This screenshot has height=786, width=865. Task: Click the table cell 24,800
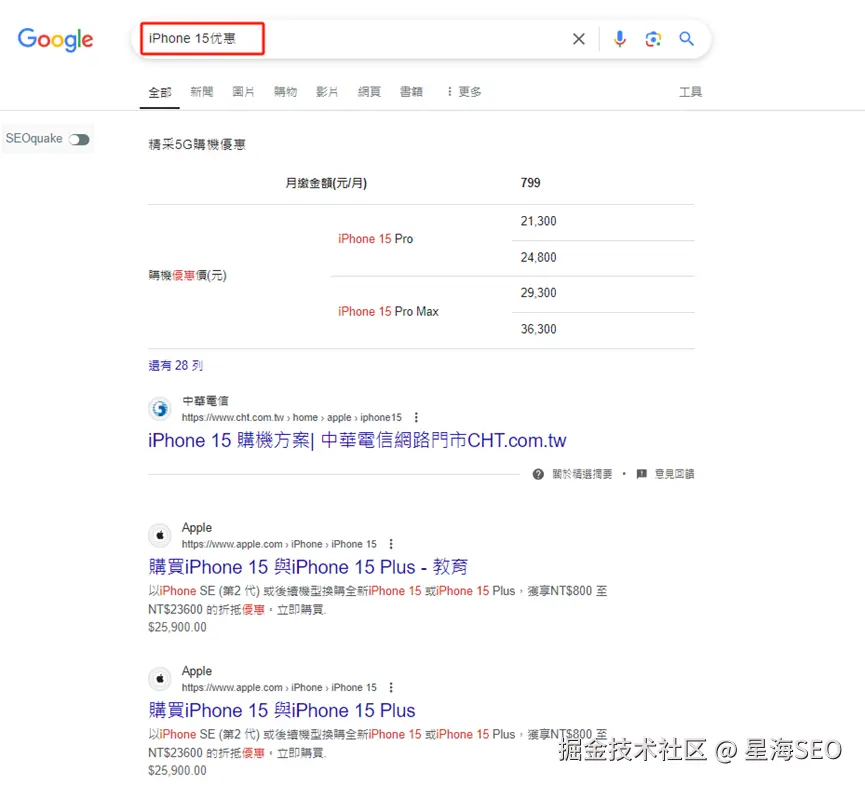click(538, 258)
